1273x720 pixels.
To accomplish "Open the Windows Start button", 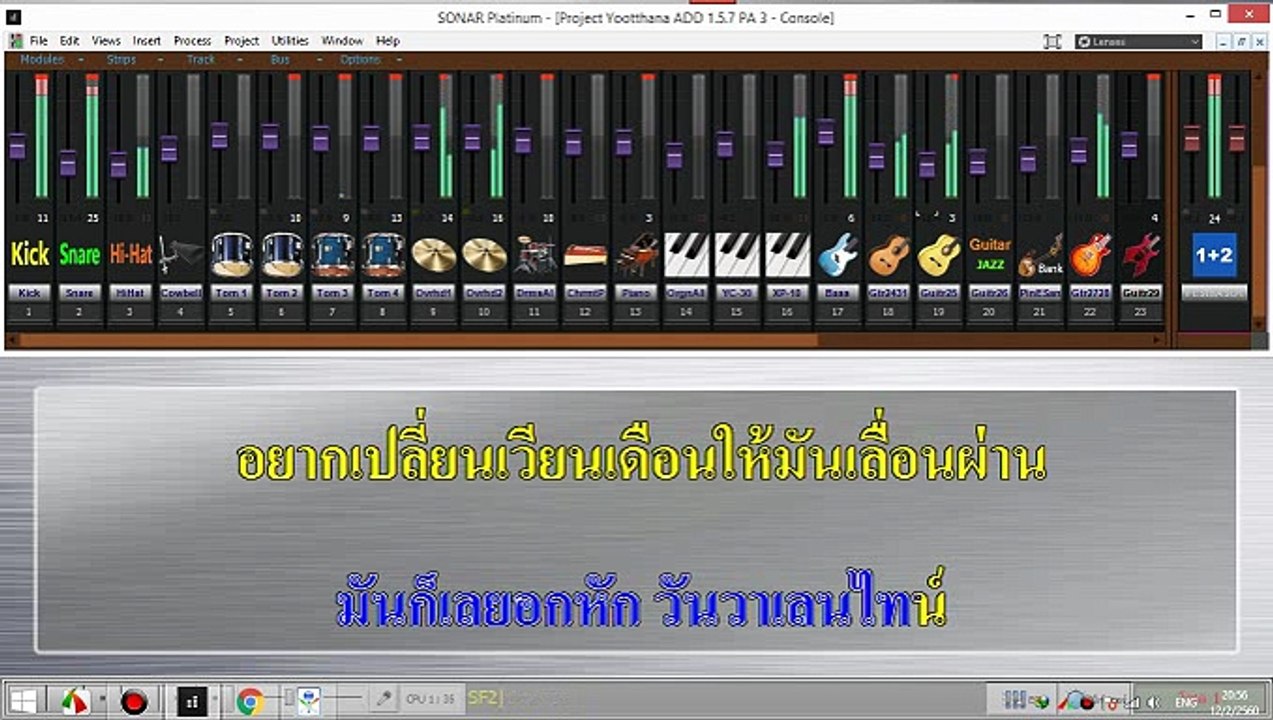I will 23,702.
